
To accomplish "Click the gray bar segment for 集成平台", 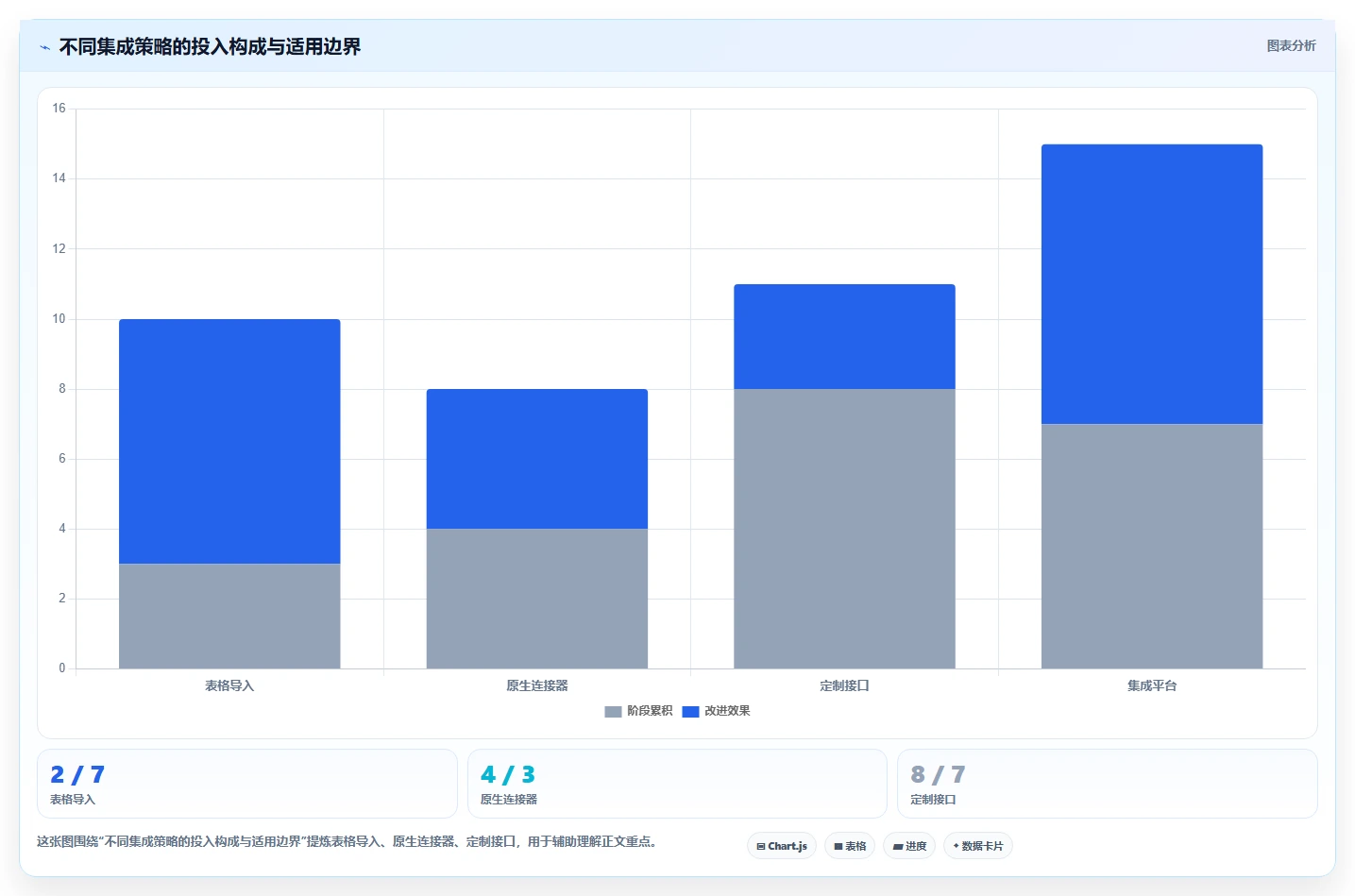I will [1152, 546].
